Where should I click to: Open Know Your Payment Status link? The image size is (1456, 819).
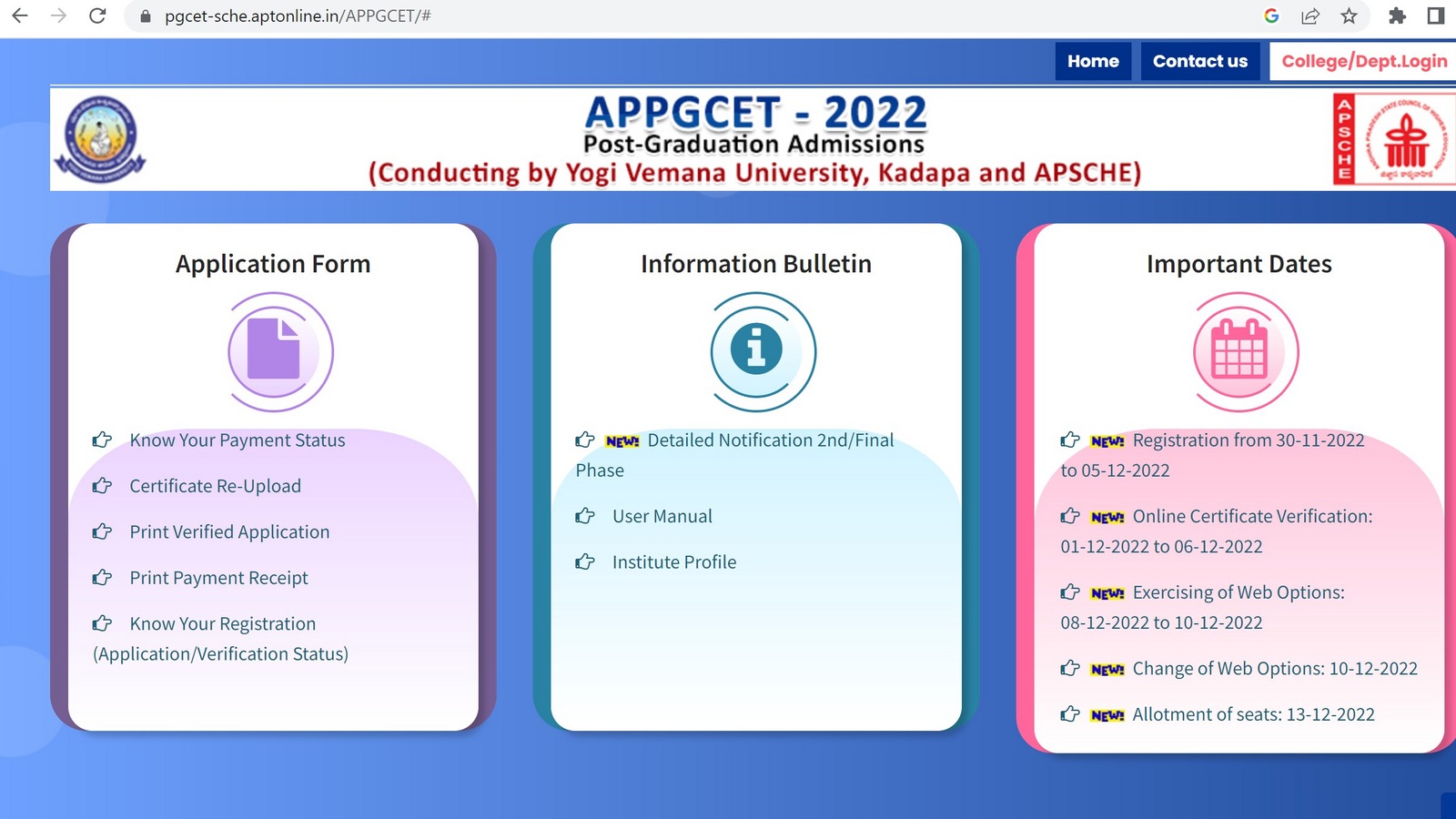point(238,440)
